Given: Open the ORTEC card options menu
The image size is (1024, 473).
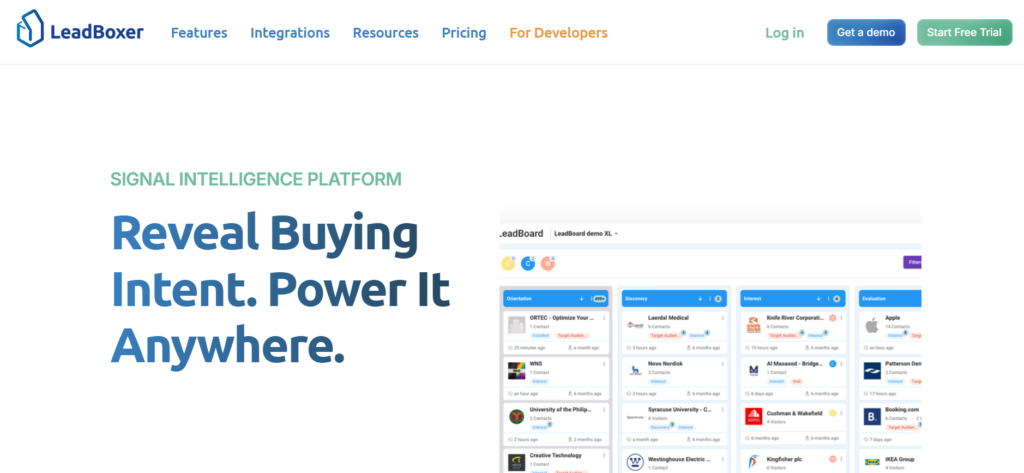Looking at the screenshot, I should click(604, 318).
